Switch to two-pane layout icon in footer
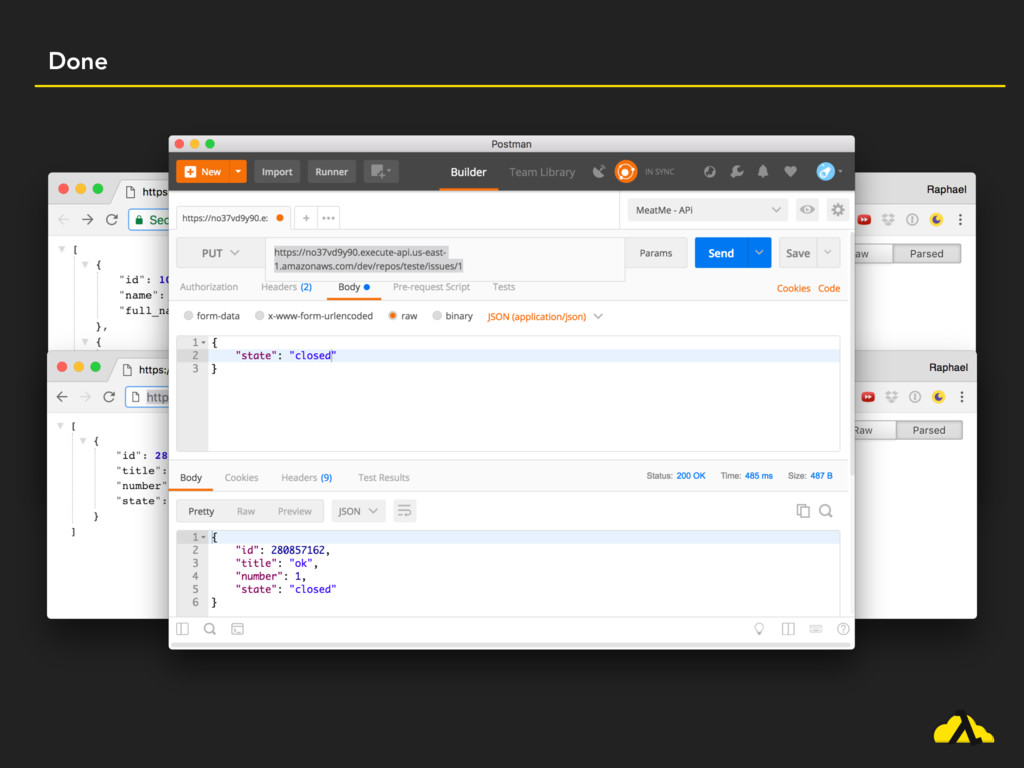Screen dimensions: 1024x768 788,629
